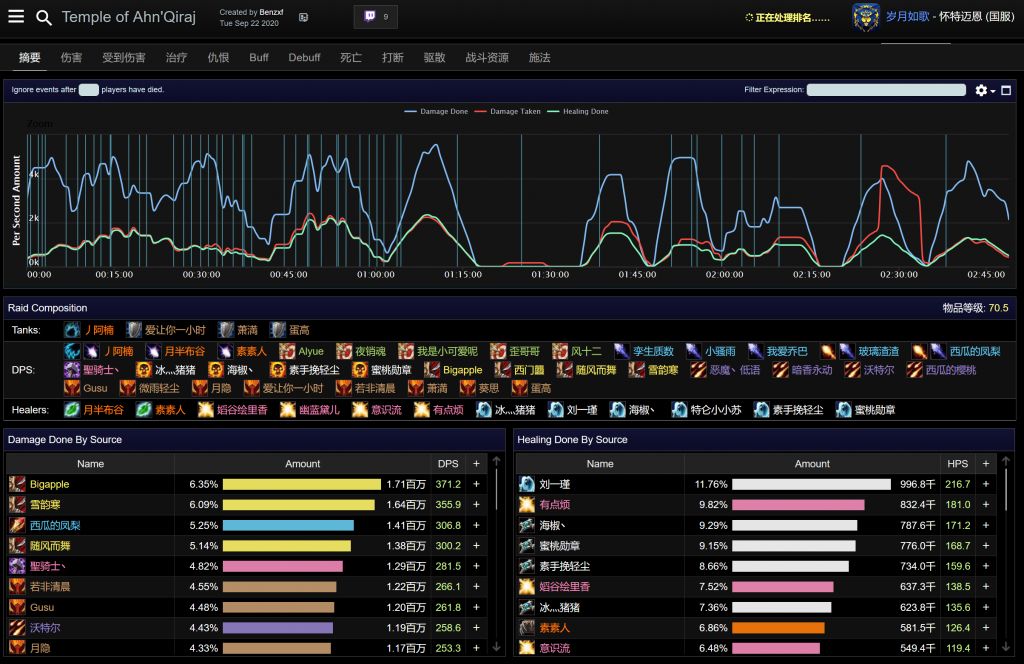Click the report copy icon beside date
The image size is (1024, 664).
click(x=303, y=17)
